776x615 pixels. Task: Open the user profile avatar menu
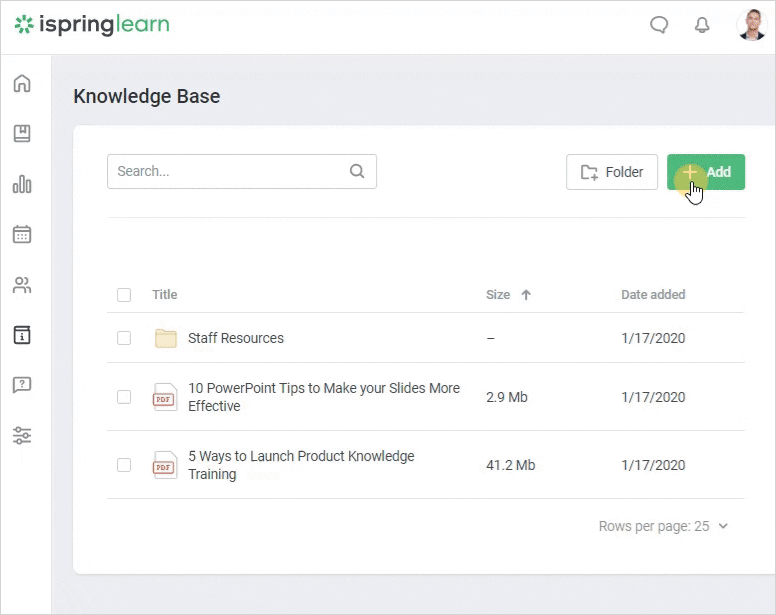(x=751, y=26)
